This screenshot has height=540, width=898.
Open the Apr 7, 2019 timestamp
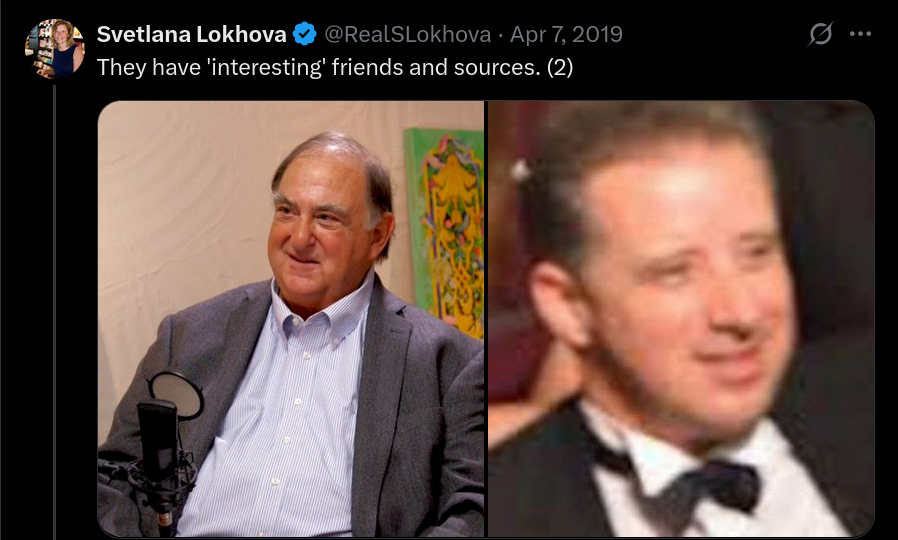566,34
